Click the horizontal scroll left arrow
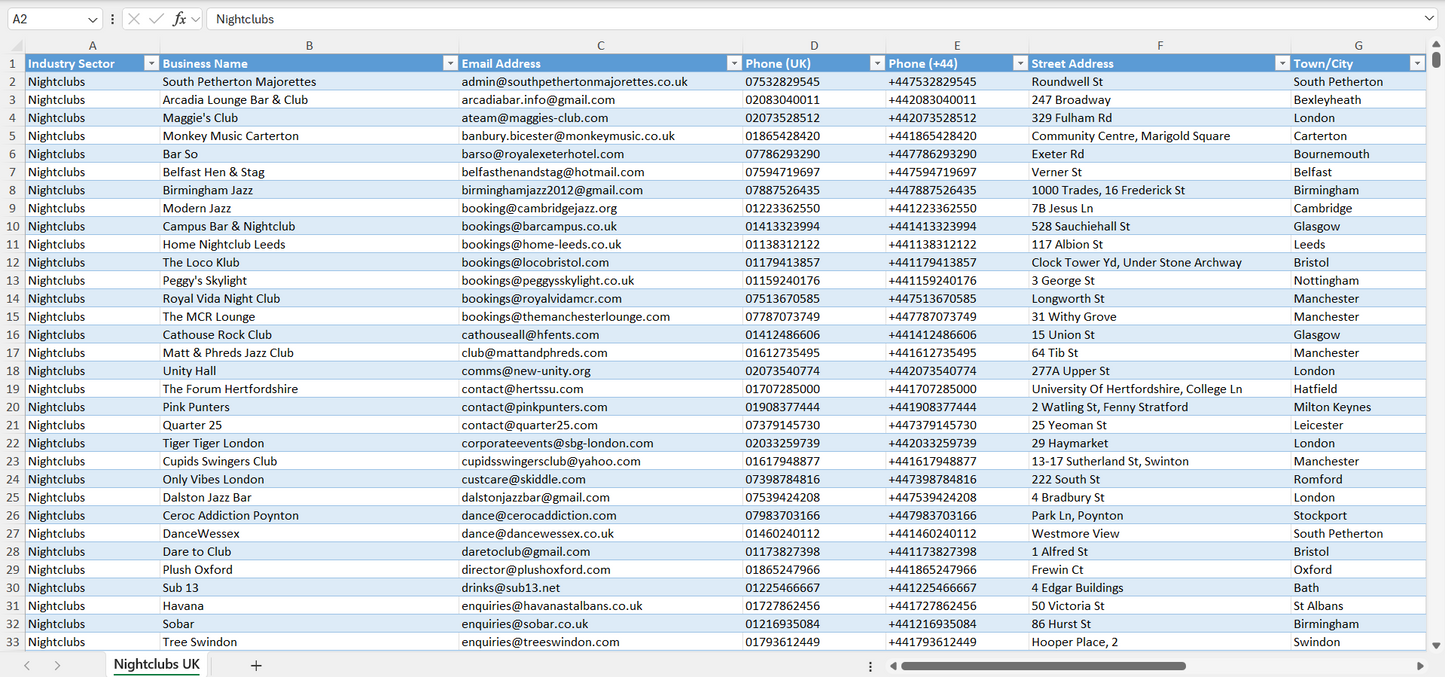Screen dimensions: 1445x677 pyautogui.click(x=893, y=665)
